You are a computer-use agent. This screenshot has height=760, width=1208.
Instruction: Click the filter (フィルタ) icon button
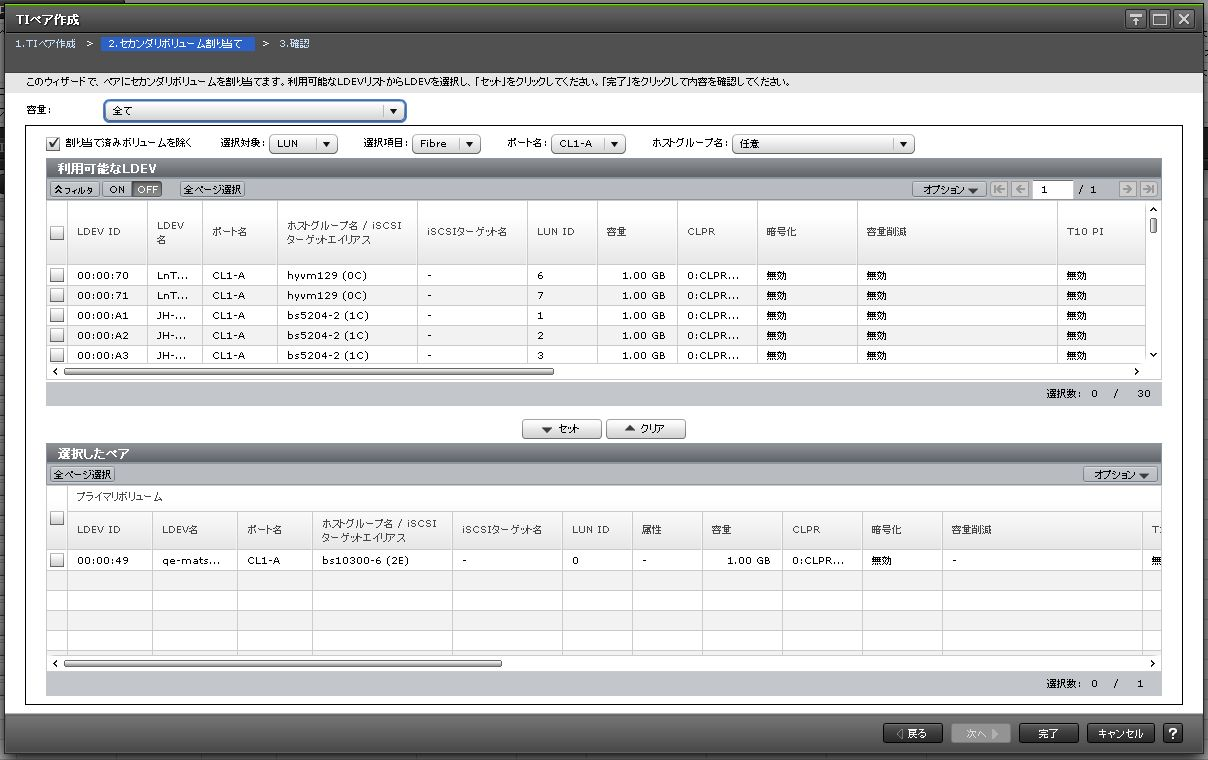74,189
